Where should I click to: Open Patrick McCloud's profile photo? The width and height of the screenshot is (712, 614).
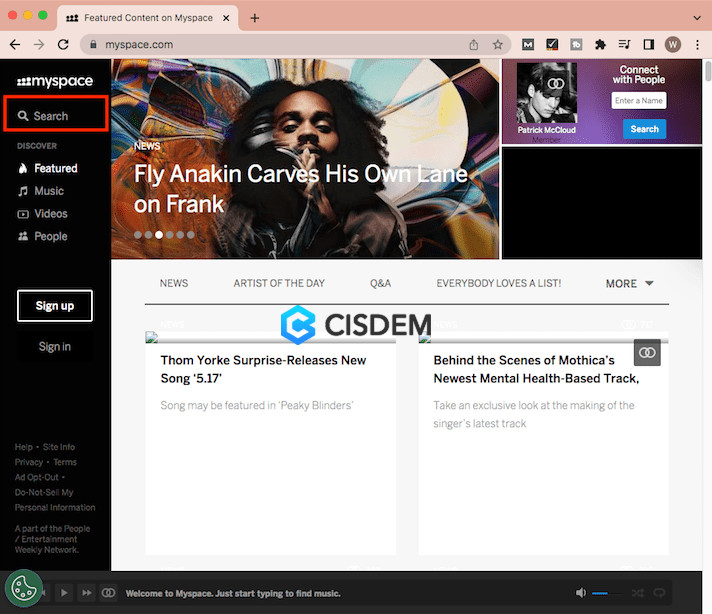pyautogui.click(x=547, y=93)
